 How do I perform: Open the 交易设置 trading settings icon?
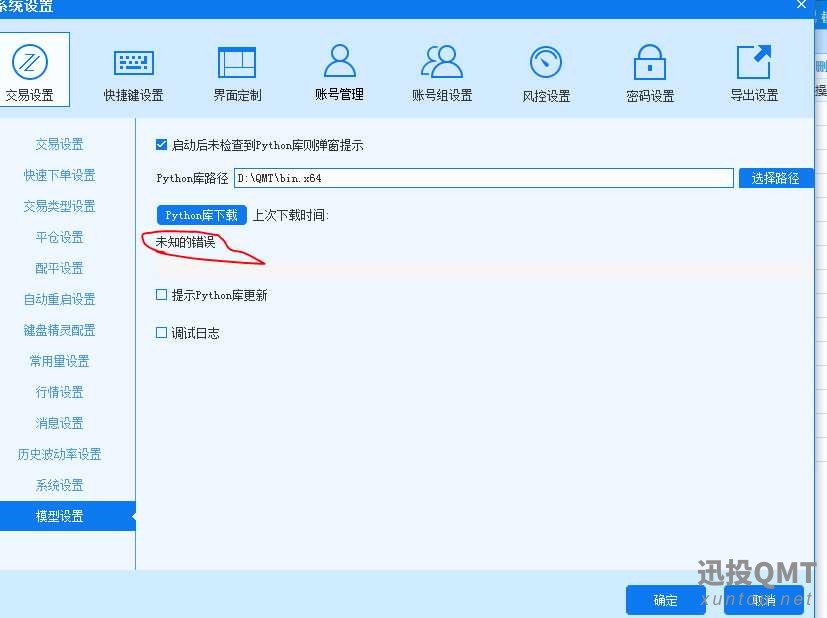pyautogui.click(x=30, y=62)
